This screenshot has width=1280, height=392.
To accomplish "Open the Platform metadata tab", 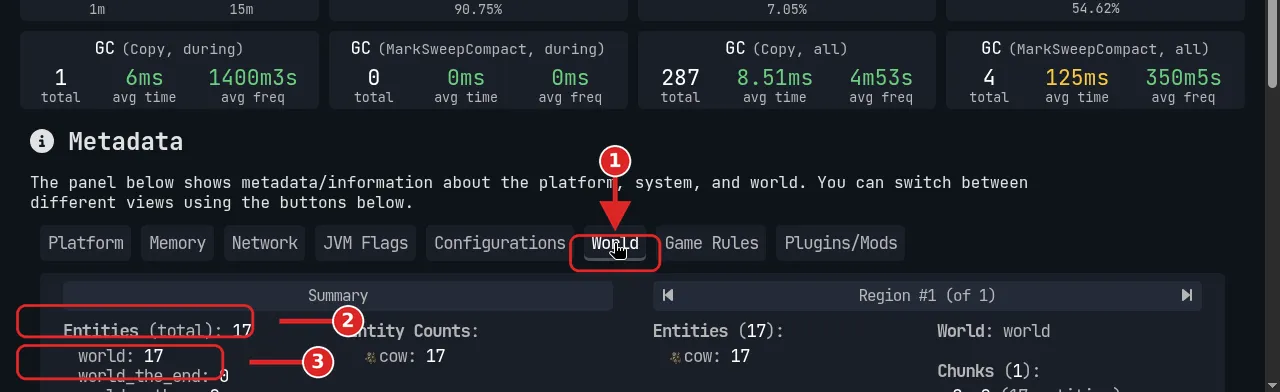I will 86,243.
